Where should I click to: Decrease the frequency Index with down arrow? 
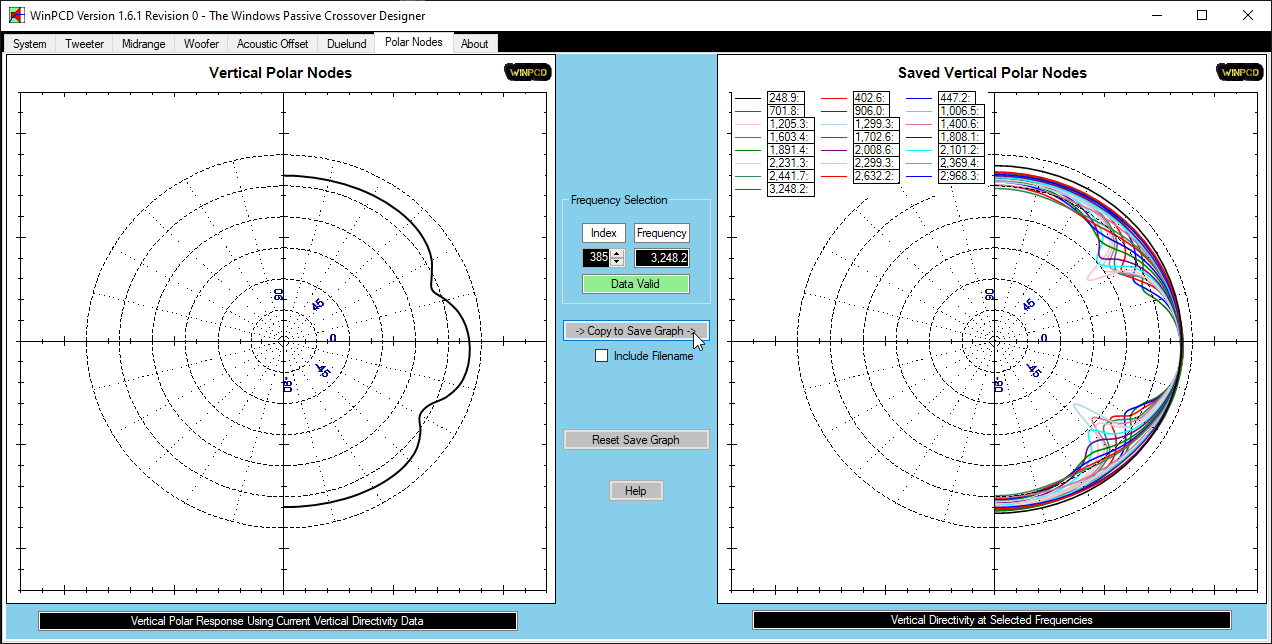(617, 262)
